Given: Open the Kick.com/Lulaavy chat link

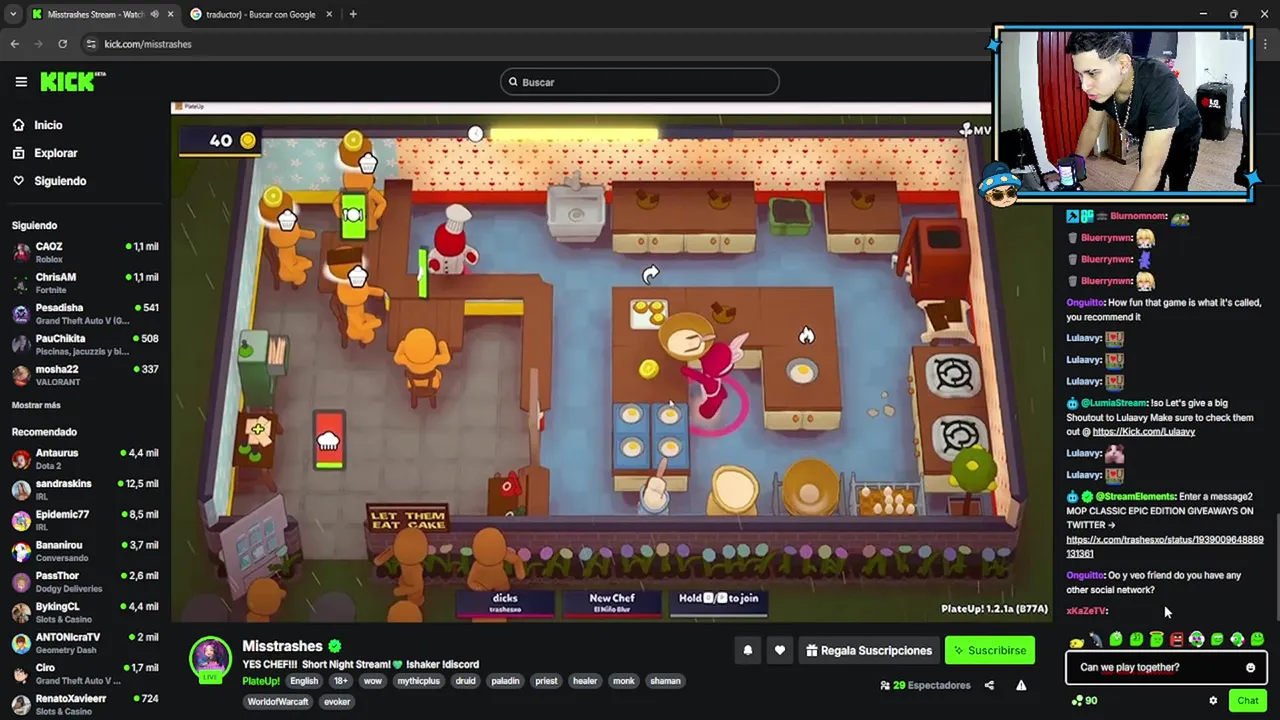Looking at the screenshot, I should click(1143, 432).
